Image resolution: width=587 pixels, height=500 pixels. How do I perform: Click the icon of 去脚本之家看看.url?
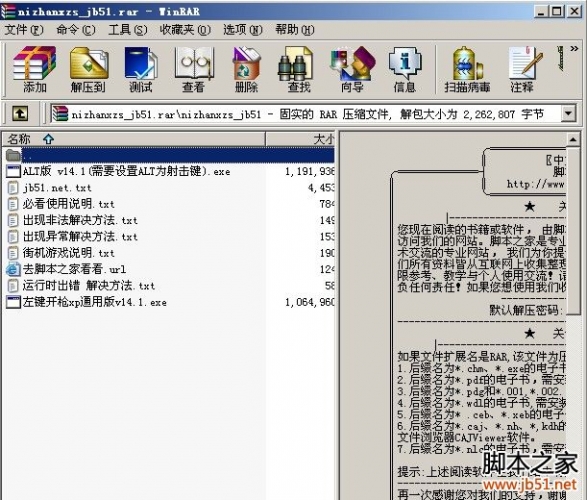pyautogui.click(x=13, y=269)
